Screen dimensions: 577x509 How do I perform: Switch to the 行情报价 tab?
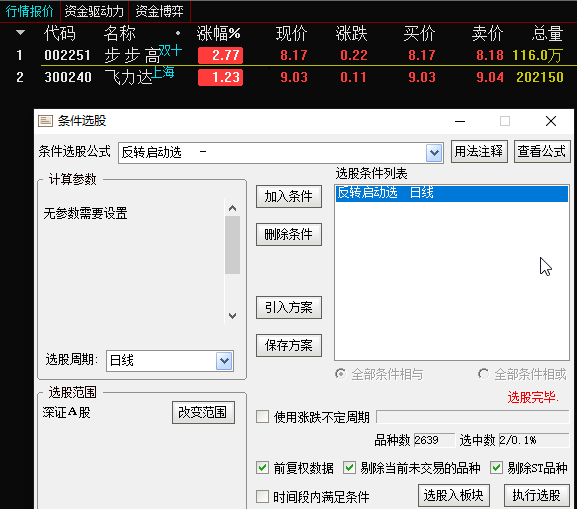pos(30,11)
